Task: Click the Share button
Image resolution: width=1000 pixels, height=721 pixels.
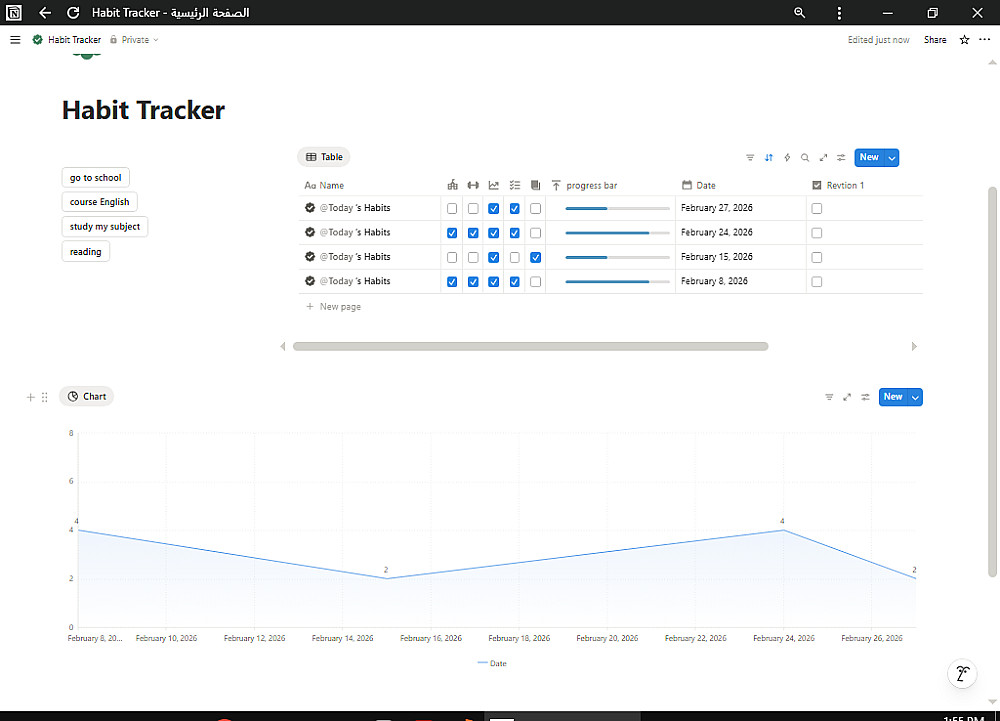Action: click(x=935, y=40)
